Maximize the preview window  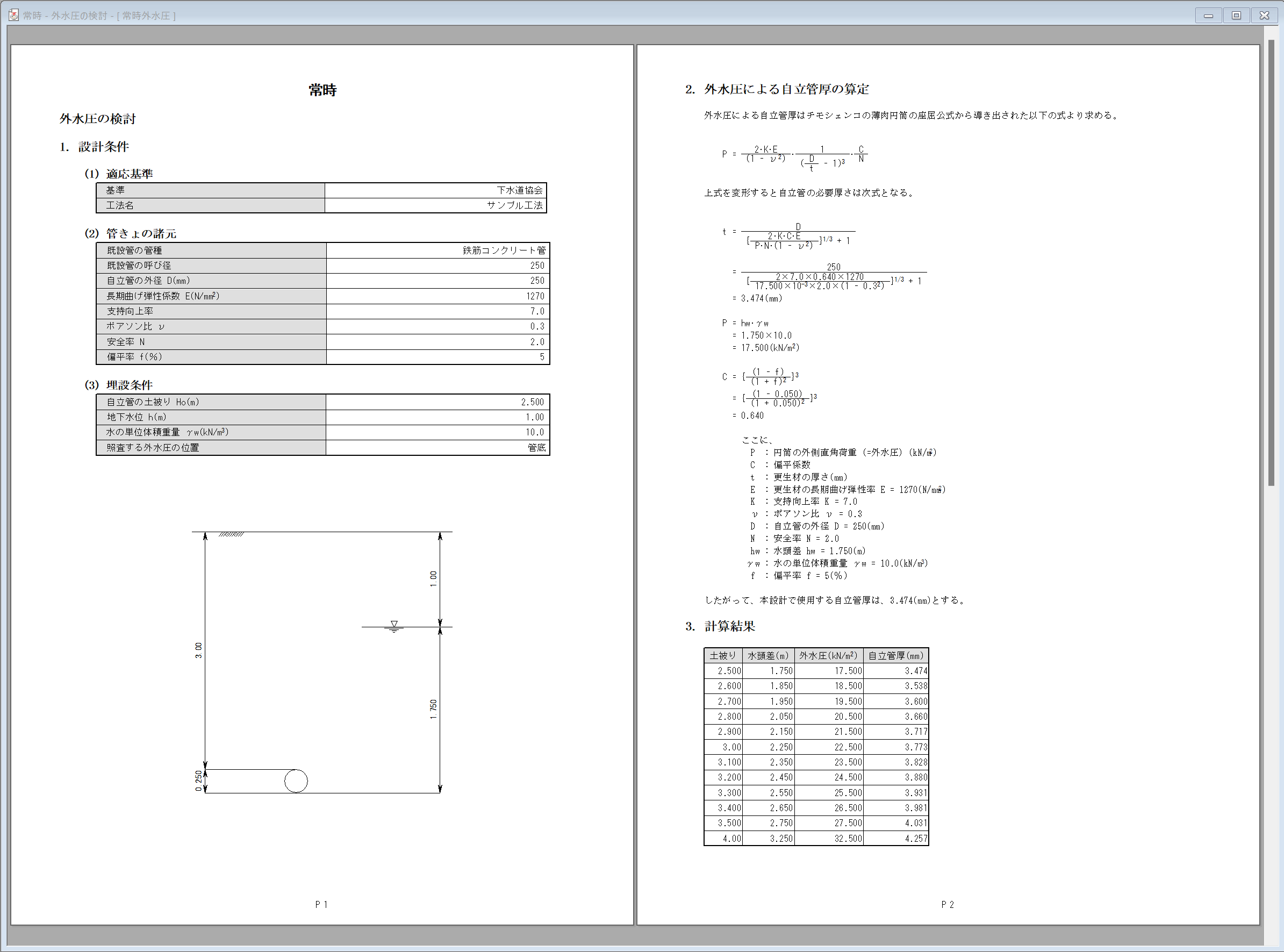(x=1236, y=16)
